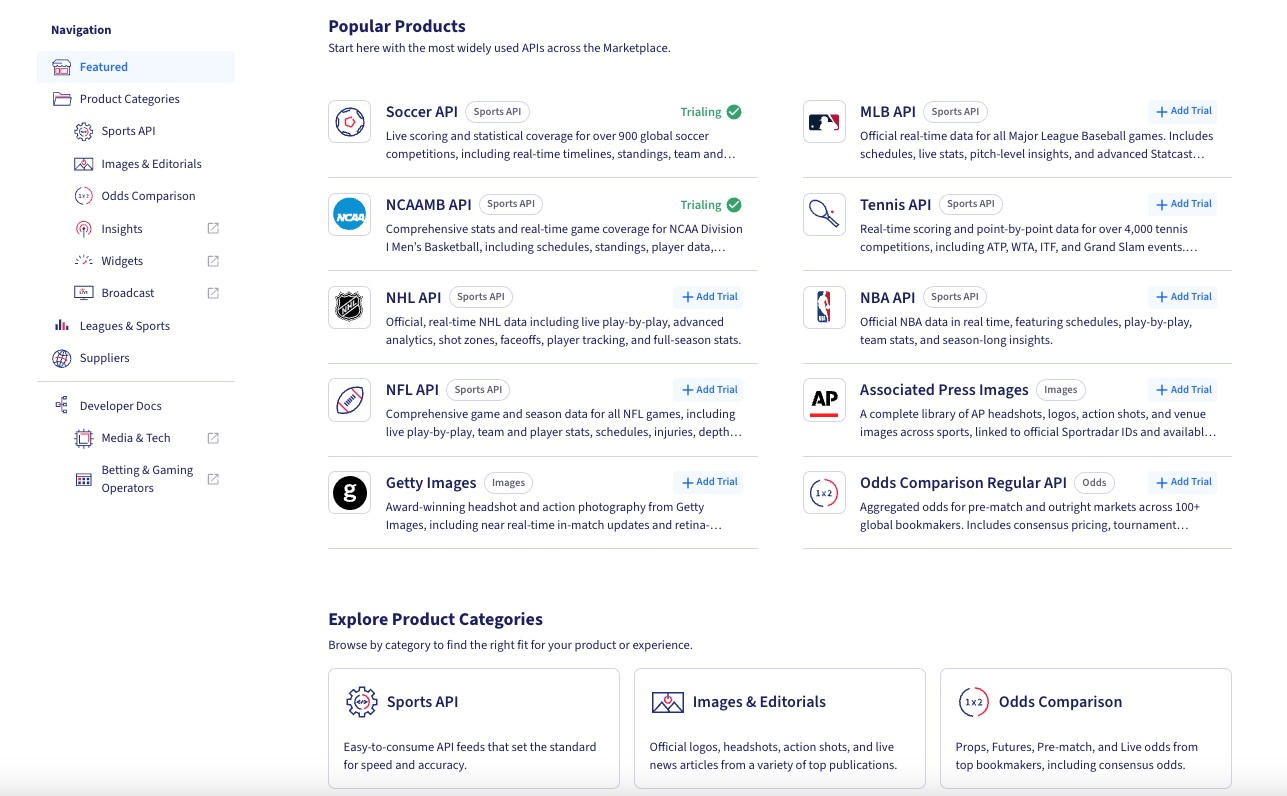The width and height of the screenshot is (1287, 796).
Task: Click the Sports API gear icon in sidebar
Action: (x=84, y=131)
